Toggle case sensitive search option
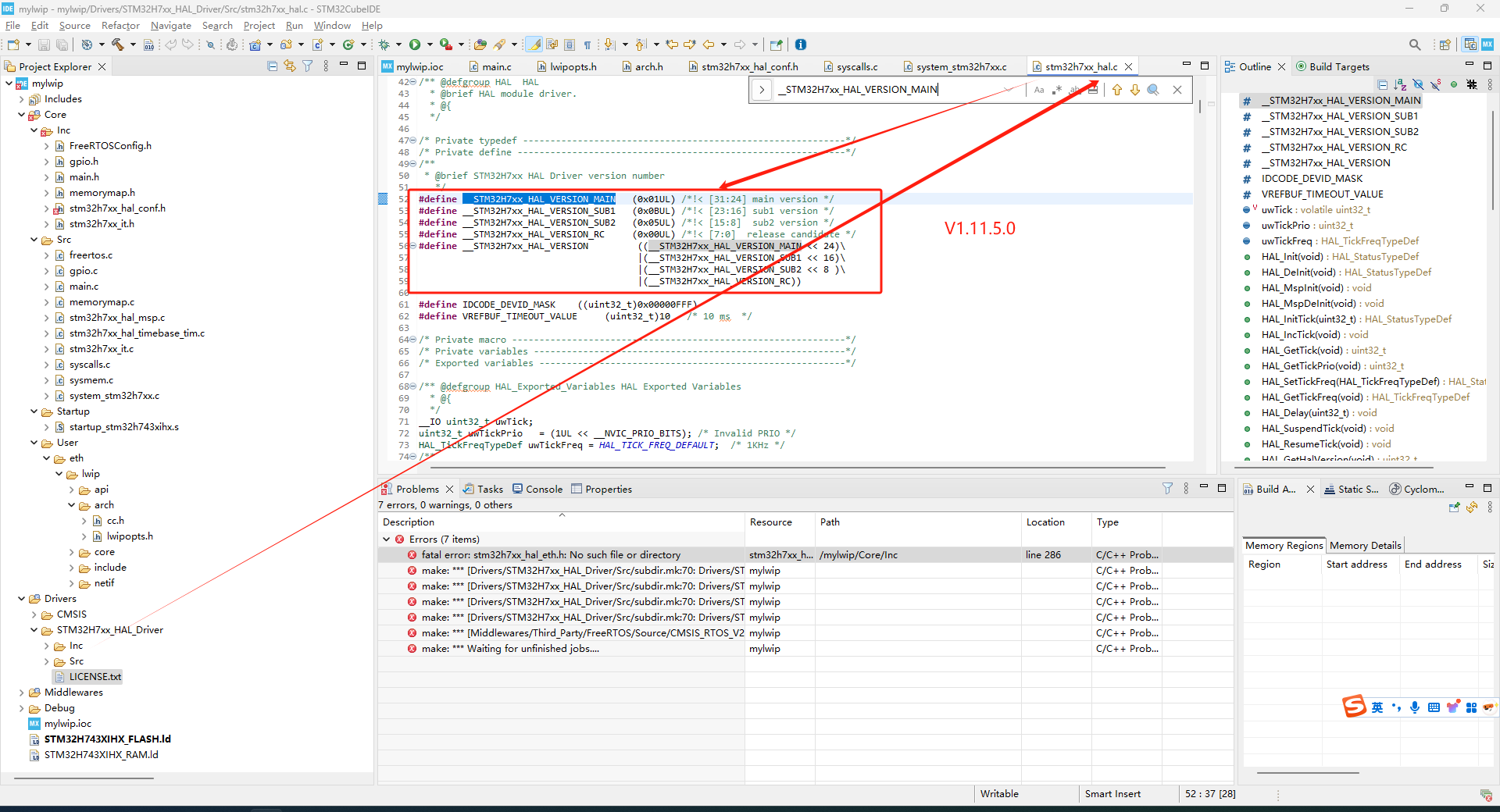 [x=1039, y=90]
